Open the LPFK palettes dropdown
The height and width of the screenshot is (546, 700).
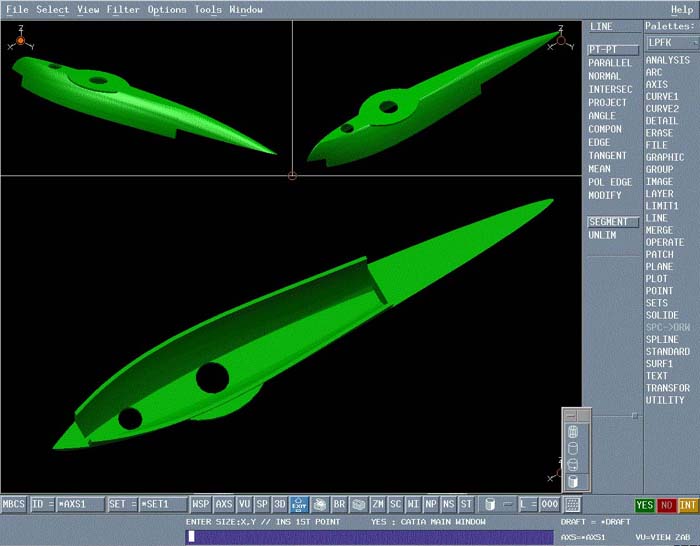tap(670, 43)
